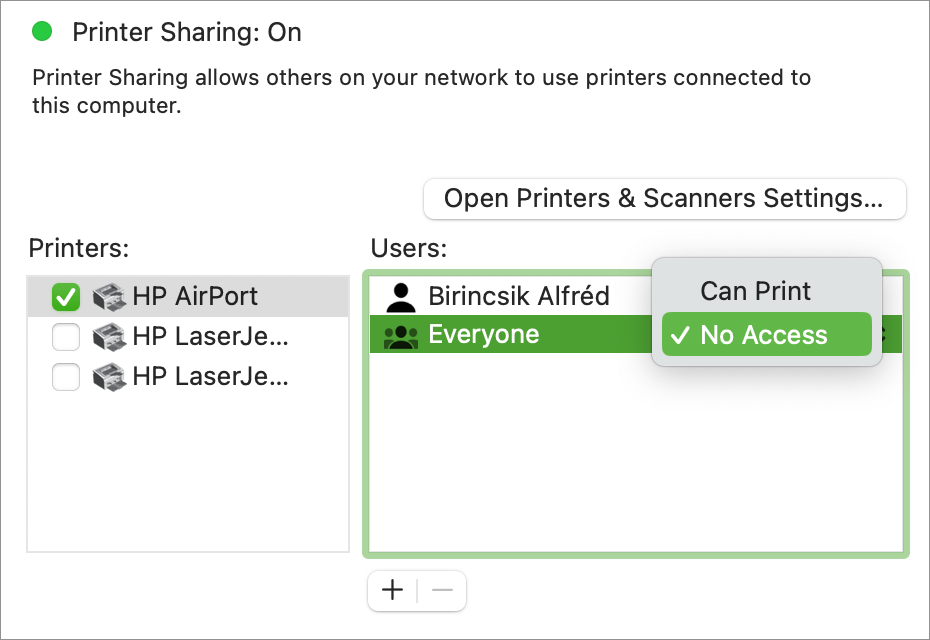Remove selected user with the minus button
This screenshot has width=930, height=640.
(x=442, y=590)
